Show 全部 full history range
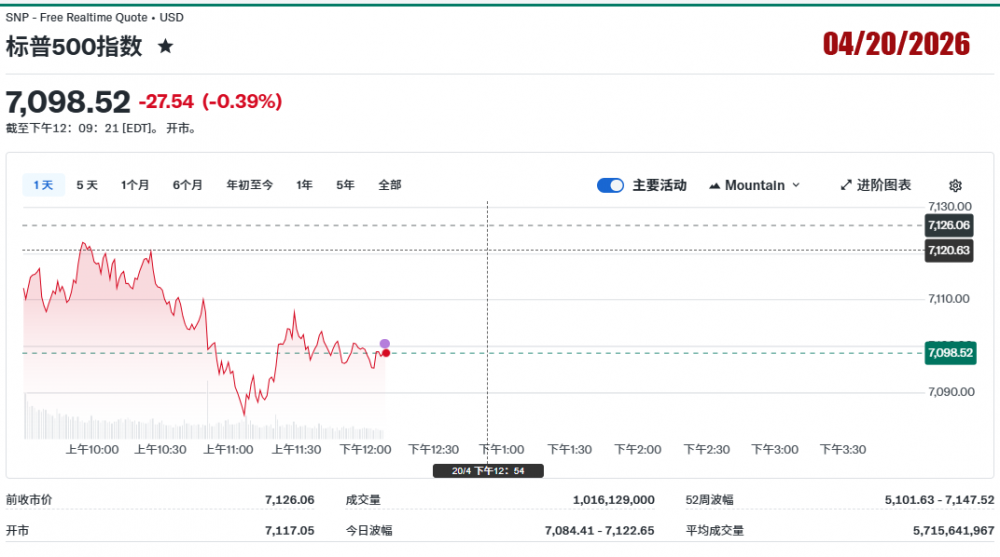The image size is (1000, 557). click(x=389, y=185)
